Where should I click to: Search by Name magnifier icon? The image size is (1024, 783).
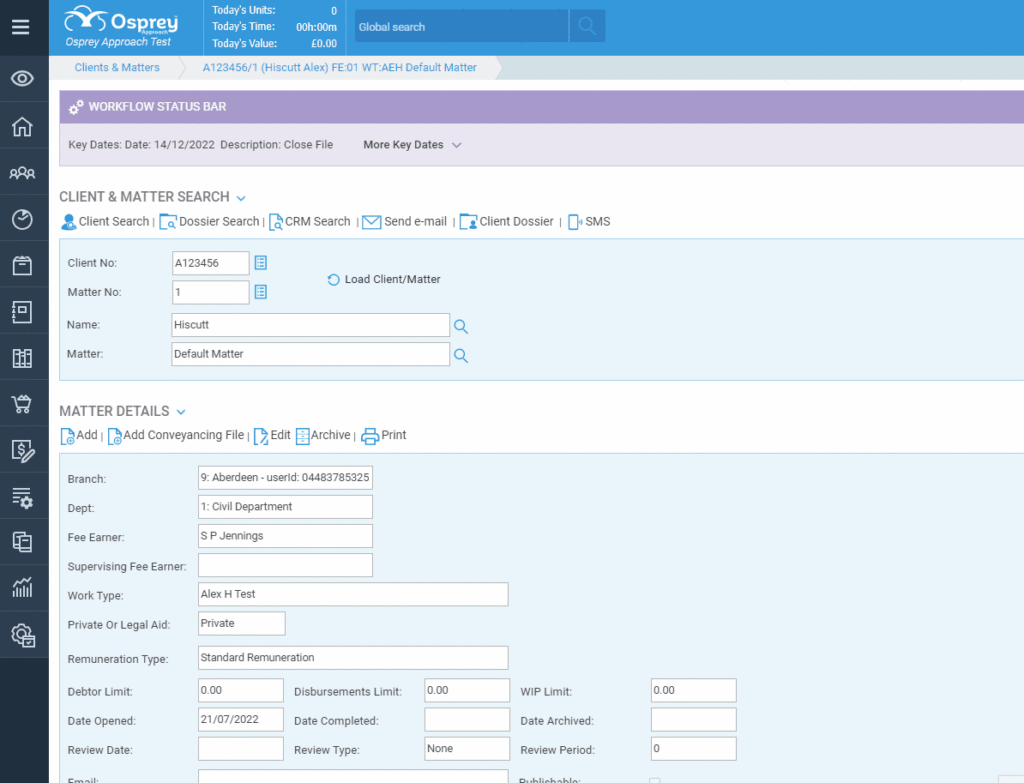[461, 326]
